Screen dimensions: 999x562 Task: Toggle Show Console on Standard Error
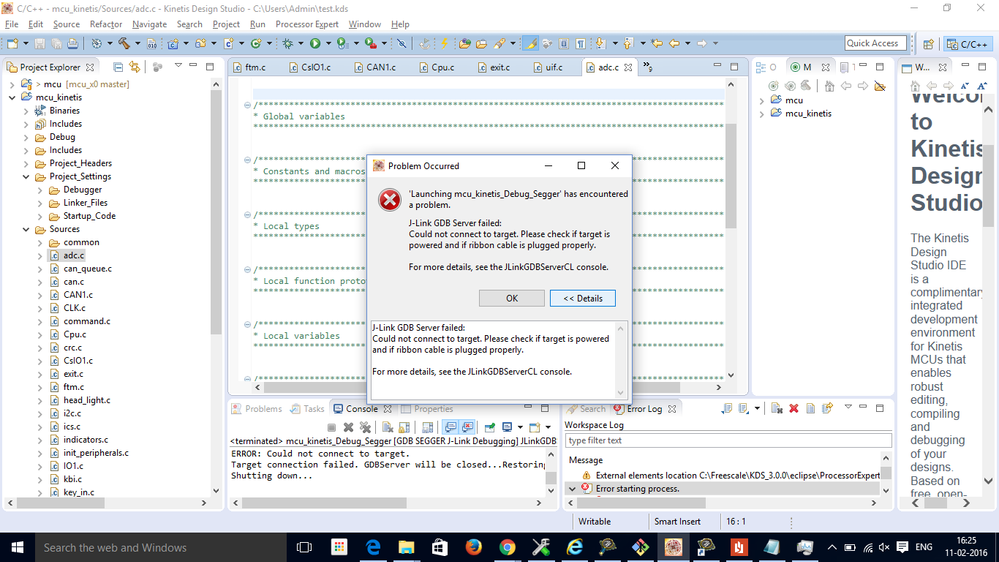click(467, 427)
